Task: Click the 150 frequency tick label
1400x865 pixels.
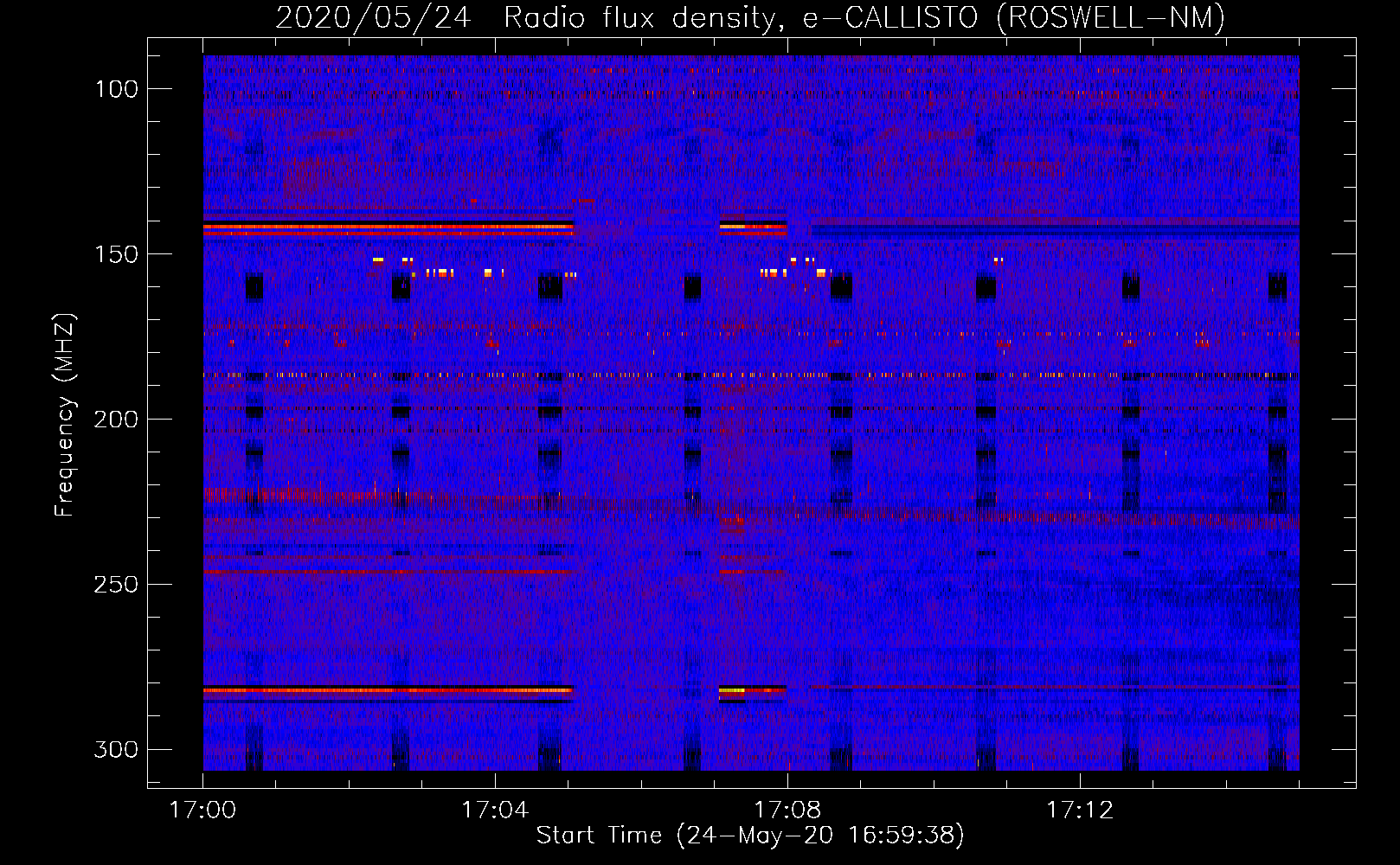Action: point(117,254)
